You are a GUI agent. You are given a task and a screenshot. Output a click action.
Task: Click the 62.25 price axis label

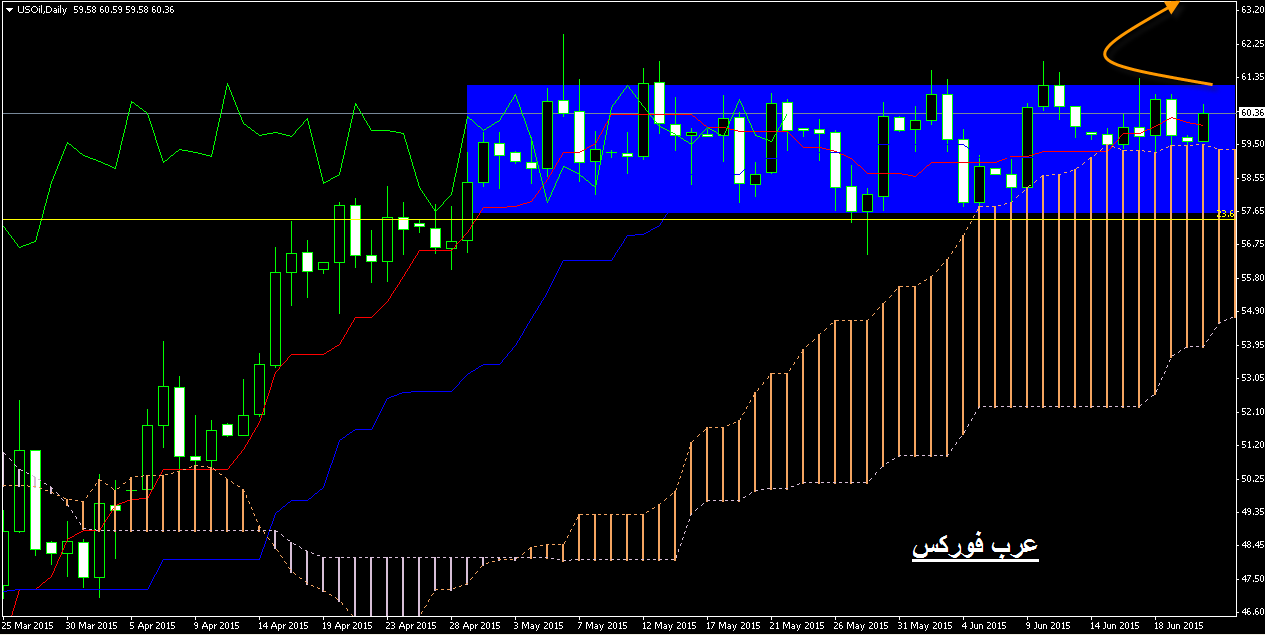pos(1251,44)
